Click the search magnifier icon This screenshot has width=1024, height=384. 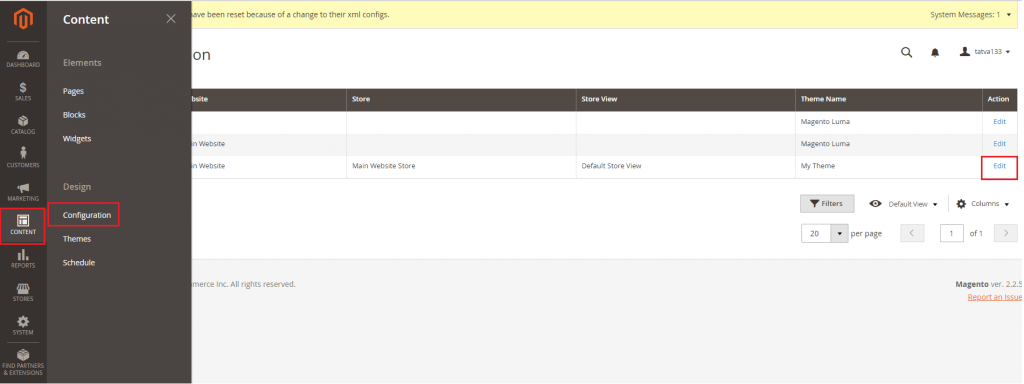(906, 52)
